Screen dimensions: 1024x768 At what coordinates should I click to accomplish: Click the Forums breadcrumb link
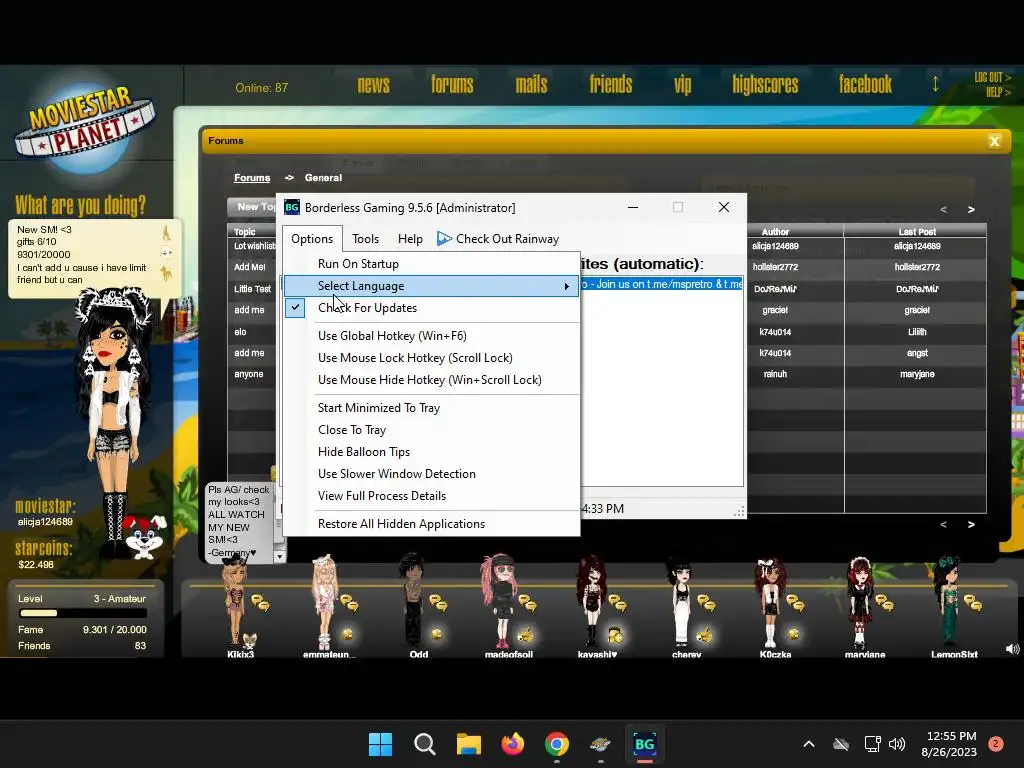(x=252, y=178)
